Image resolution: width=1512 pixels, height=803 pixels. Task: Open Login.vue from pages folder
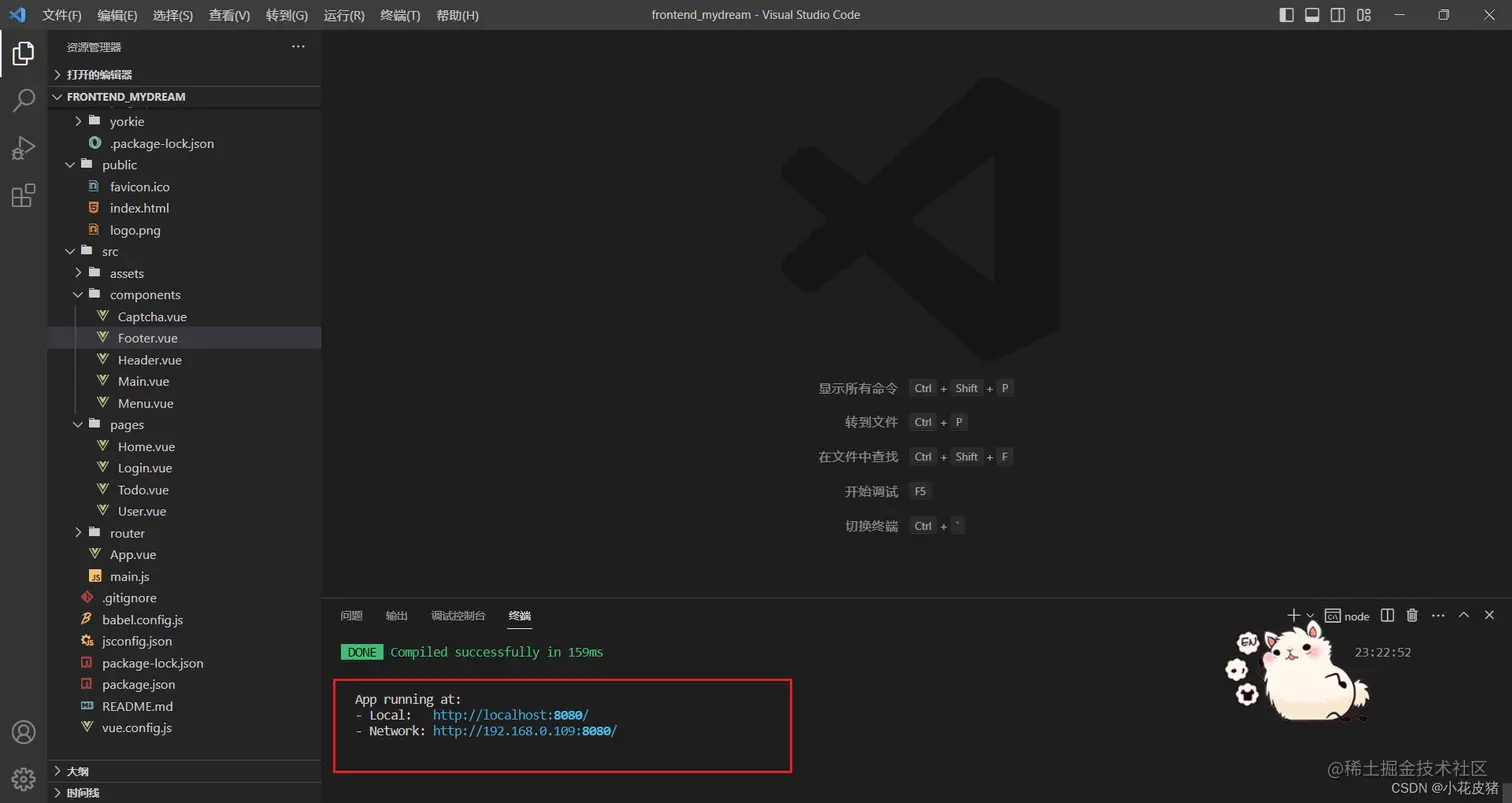[x=185, y=468]
